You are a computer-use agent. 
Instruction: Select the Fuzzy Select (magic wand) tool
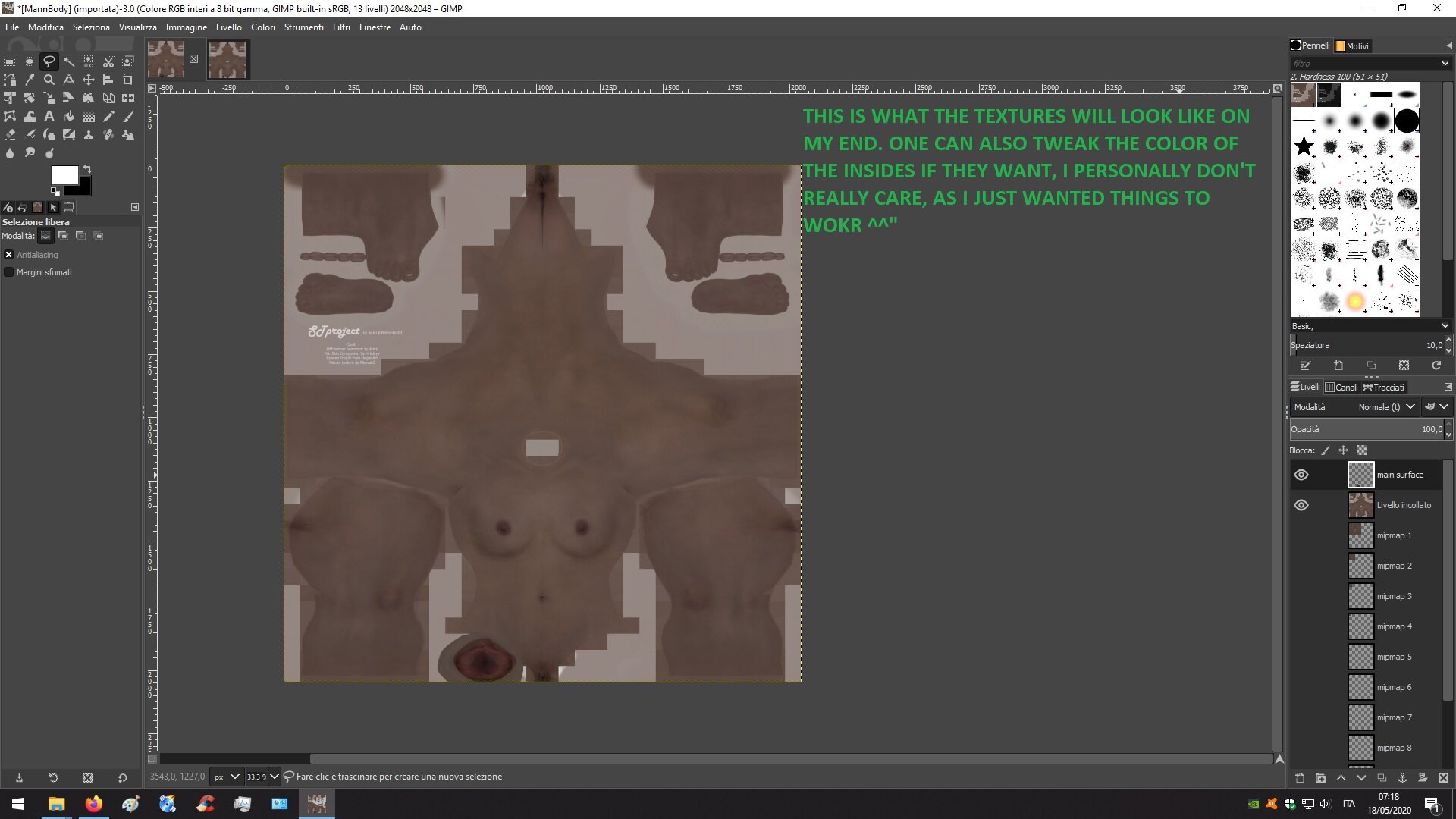tap(69, 61)
